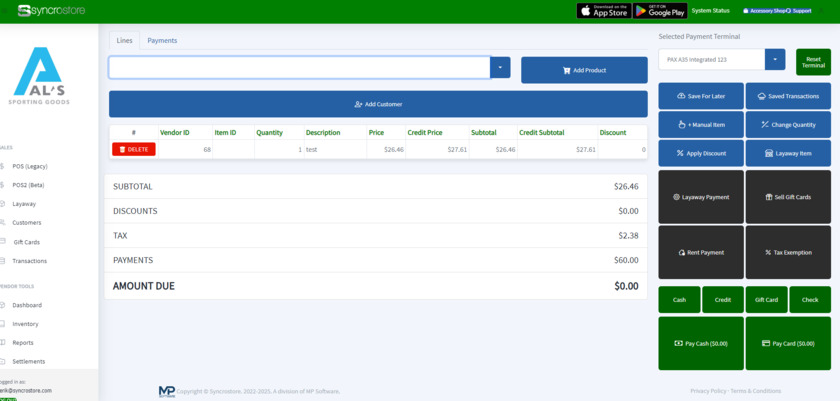Expand the product search dropdown arrow
Screen dimensions: 840x401
[x=500, y=67]
